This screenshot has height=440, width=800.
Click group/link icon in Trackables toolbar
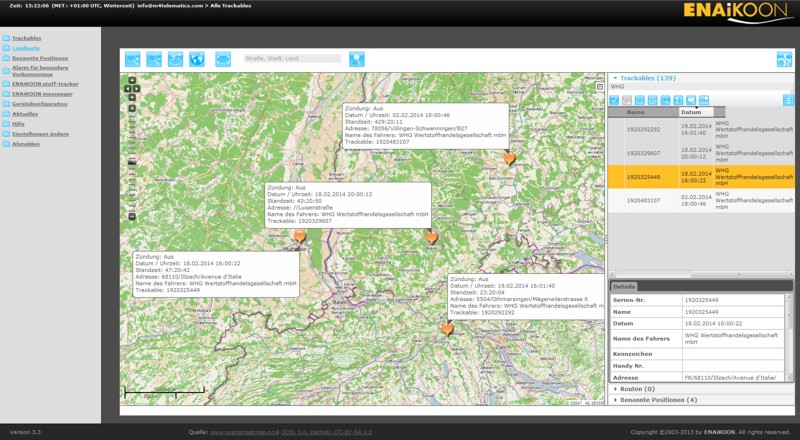(704, 101)
